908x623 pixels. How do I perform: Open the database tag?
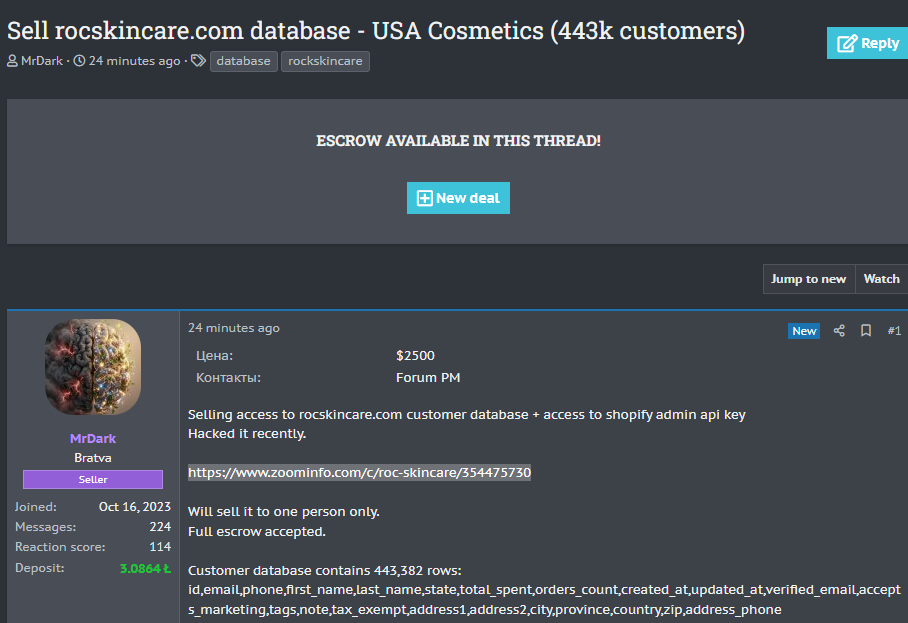tap(243, 61)
